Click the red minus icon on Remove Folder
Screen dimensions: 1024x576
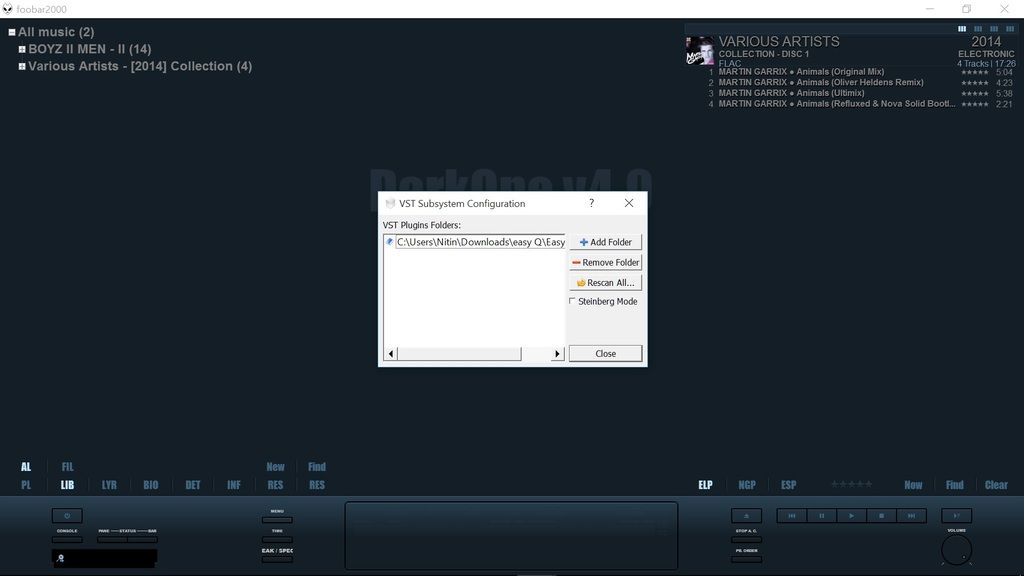(x=576, y=263)
